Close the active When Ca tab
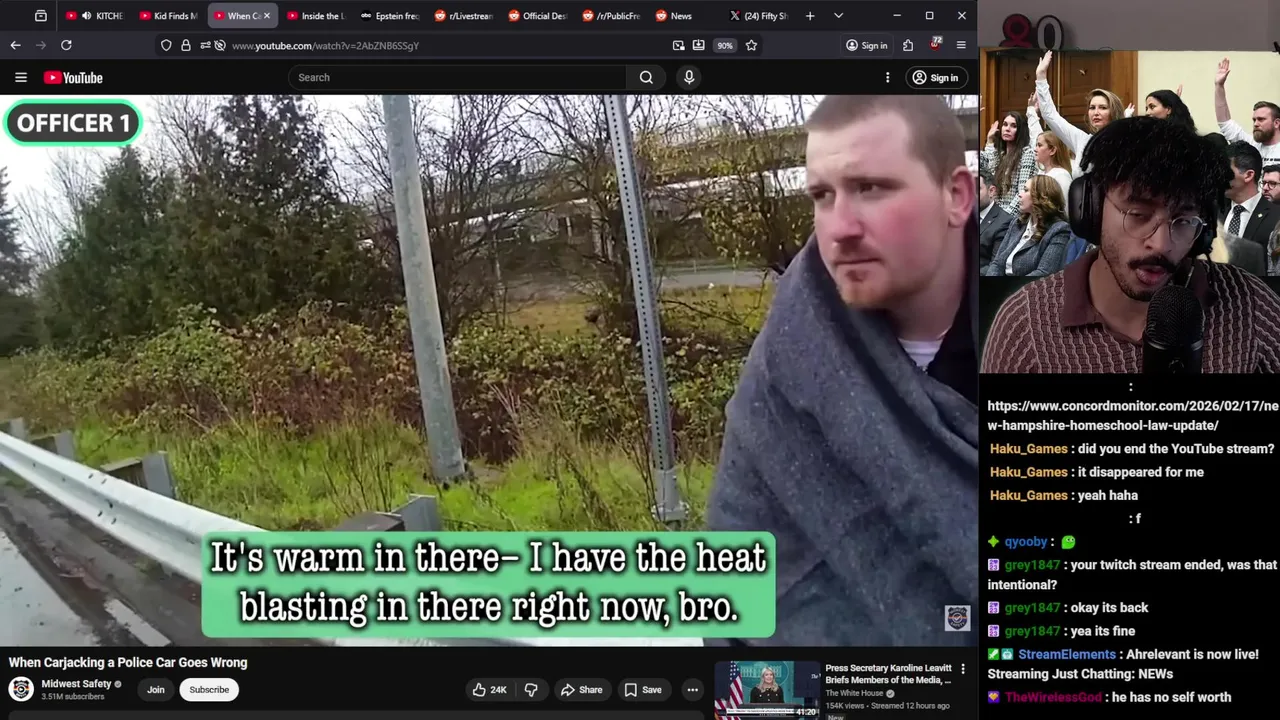The image size is (1280, 720). click(267, 16)
